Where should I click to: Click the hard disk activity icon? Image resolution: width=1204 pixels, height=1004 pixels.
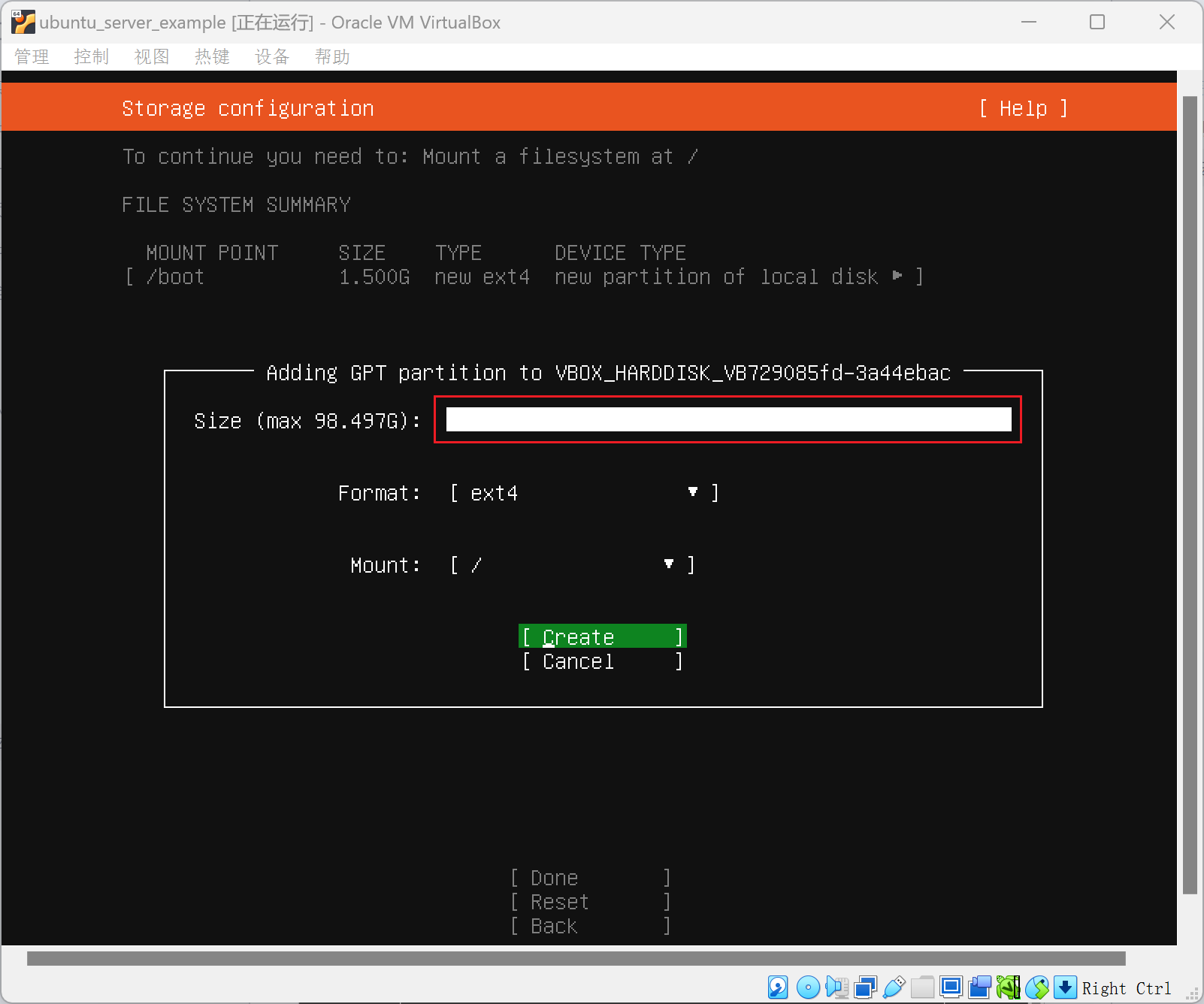click(x=778, y=987)
